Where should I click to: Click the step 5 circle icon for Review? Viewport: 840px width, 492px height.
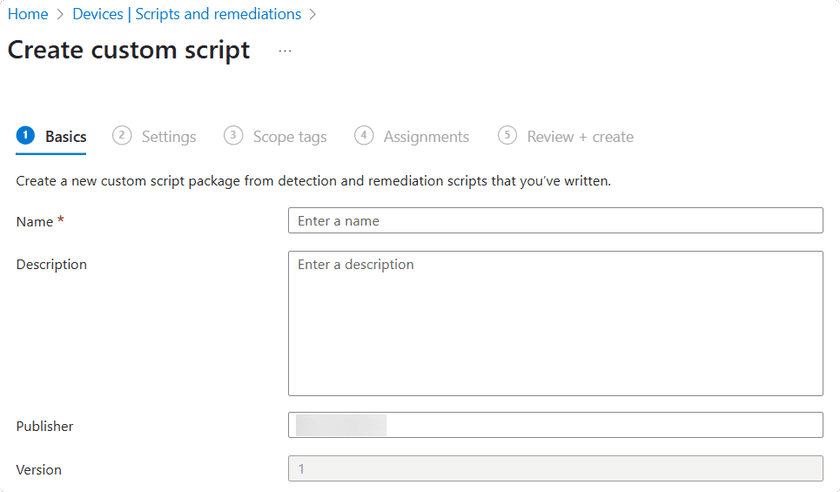(x=508, y=136)
